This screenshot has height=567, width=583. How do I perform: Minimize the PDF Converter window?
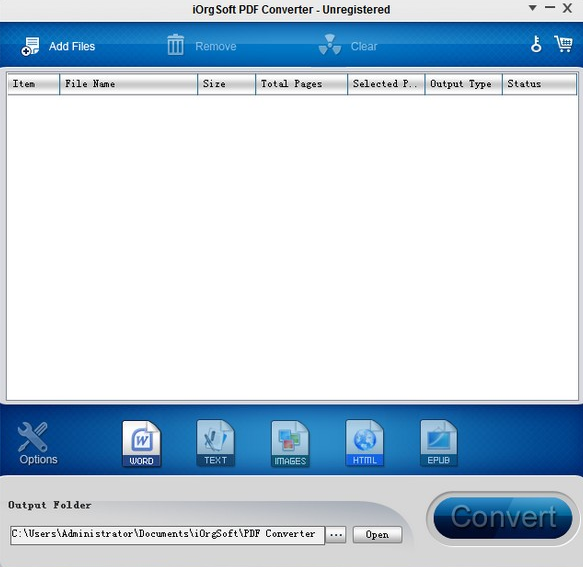(x=550, y=7)
